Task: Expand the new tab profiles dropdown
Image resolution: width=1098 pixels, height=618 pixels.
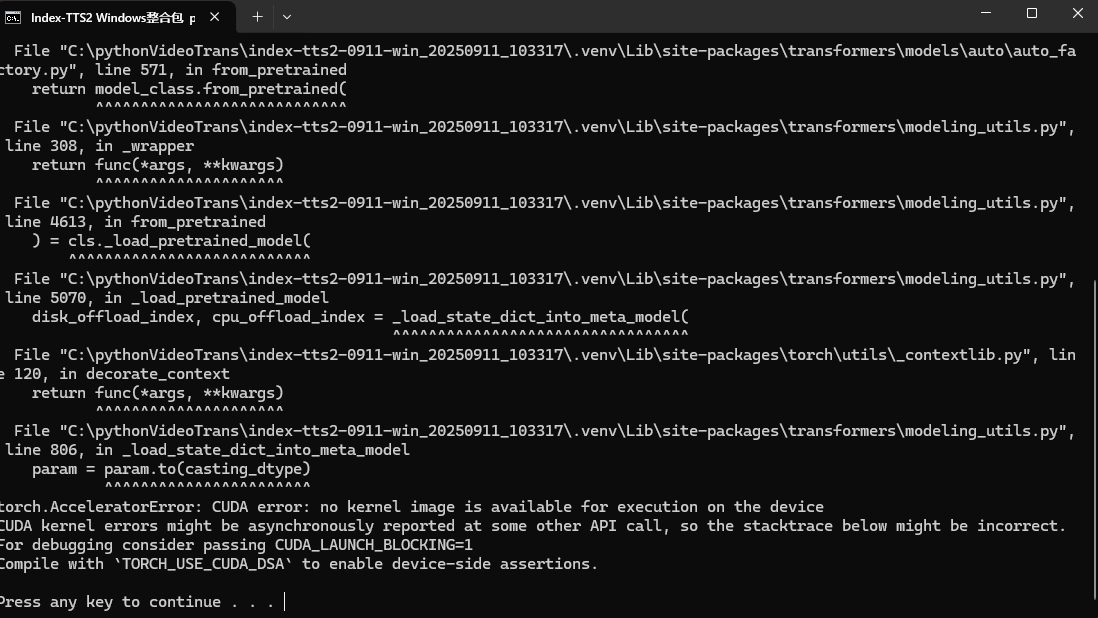Action: [x=287, y=17]
